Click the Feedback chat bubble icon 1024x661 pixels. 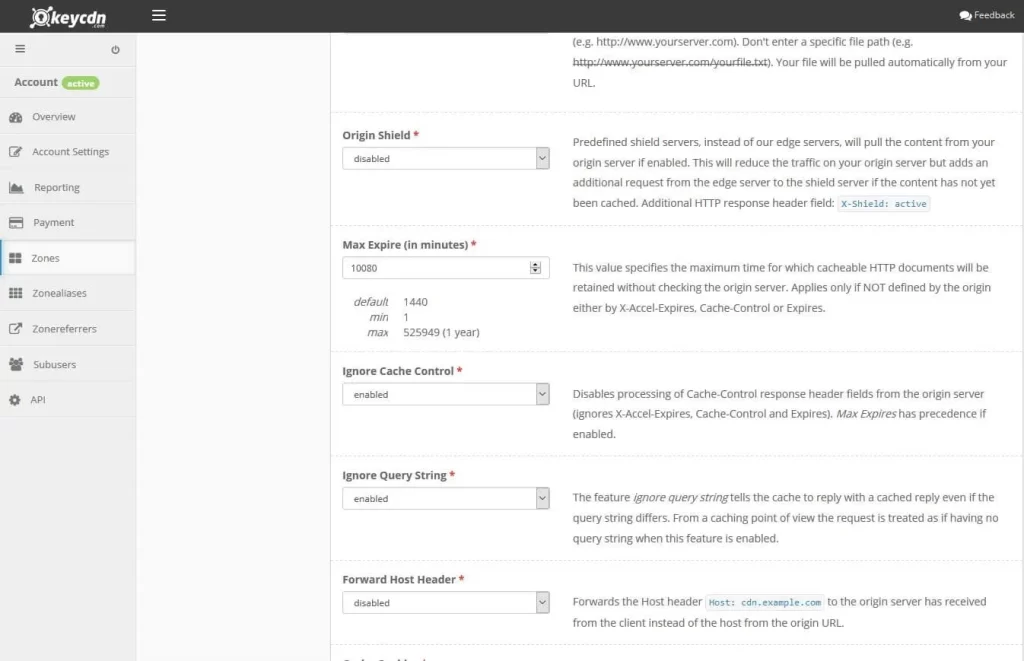[965, 16]
